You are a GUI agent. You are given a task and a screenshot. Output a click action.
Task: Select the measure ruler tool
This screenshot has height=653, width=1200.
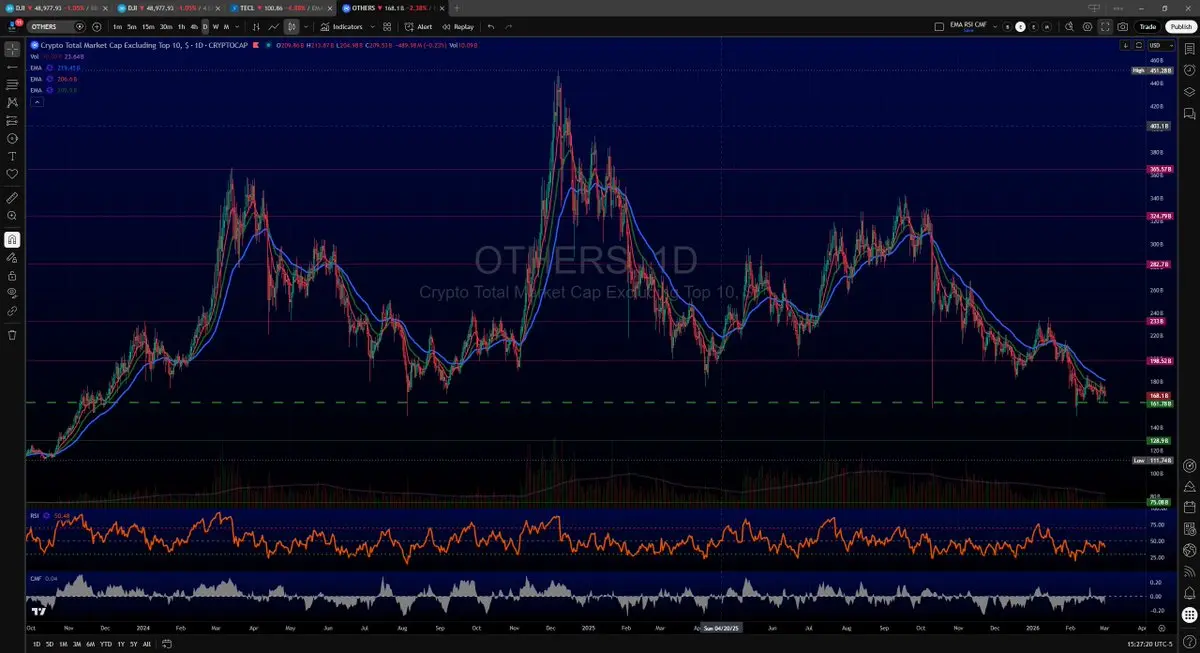tap(12, 197)
